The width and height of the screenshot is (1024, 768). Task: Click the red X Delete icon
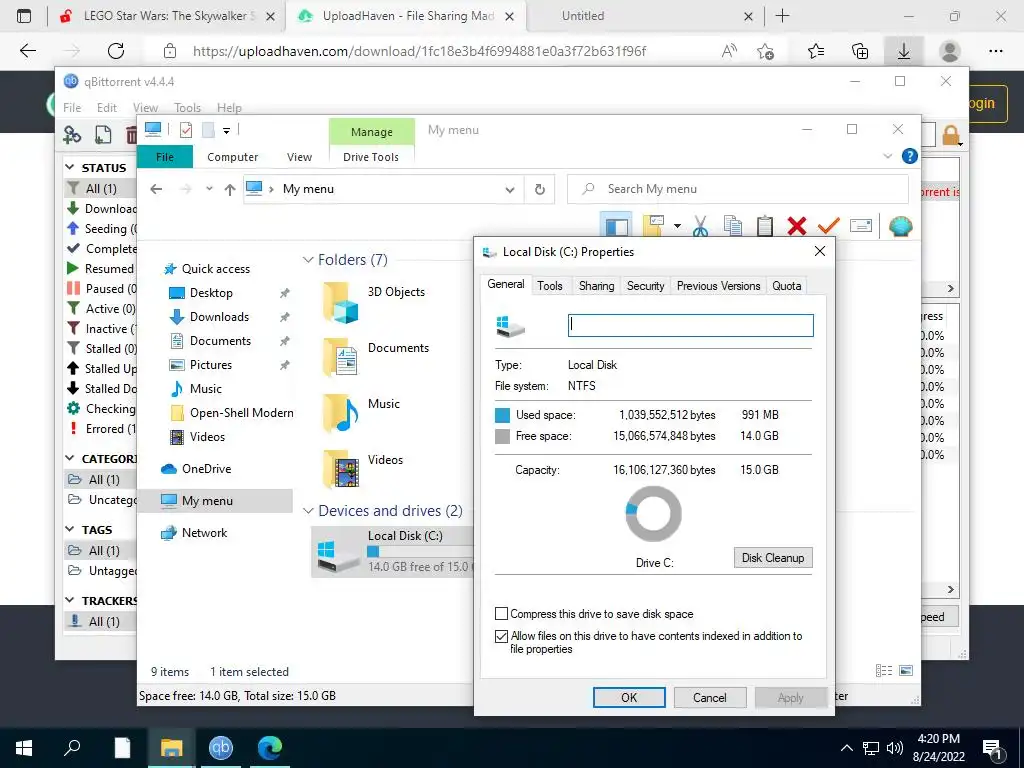pyautogui.click(x=797, y=227)
